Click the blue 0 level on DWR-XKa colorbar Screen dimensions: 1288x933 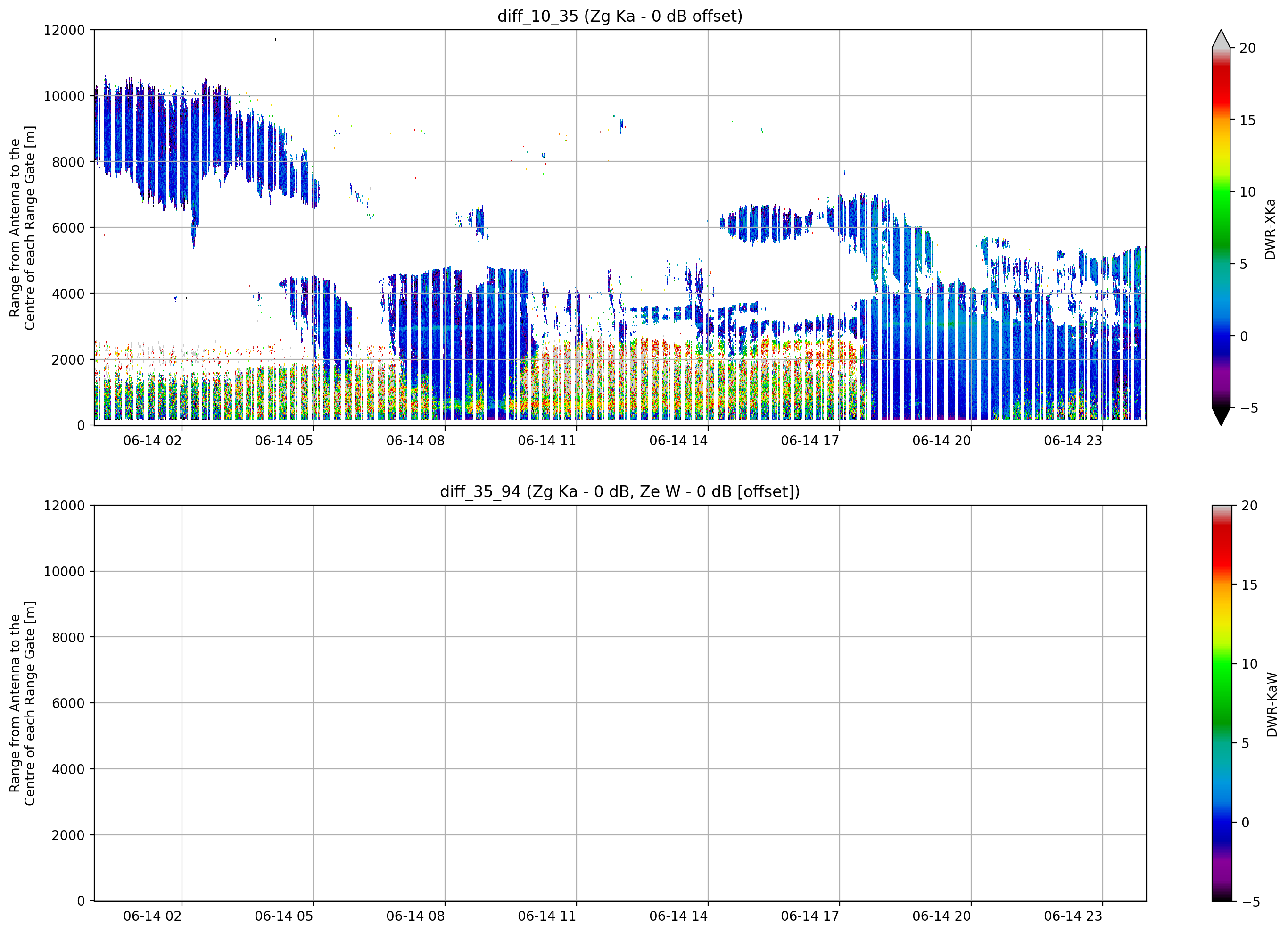(1221, 336)
